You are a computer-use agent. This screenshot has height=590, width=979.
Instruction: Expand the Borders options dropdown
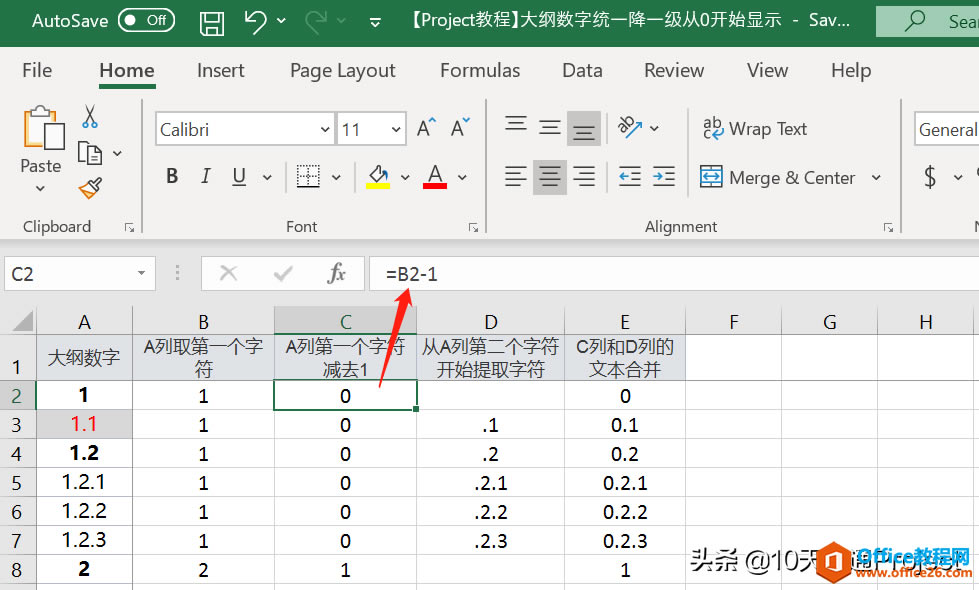tap(336, 177)
